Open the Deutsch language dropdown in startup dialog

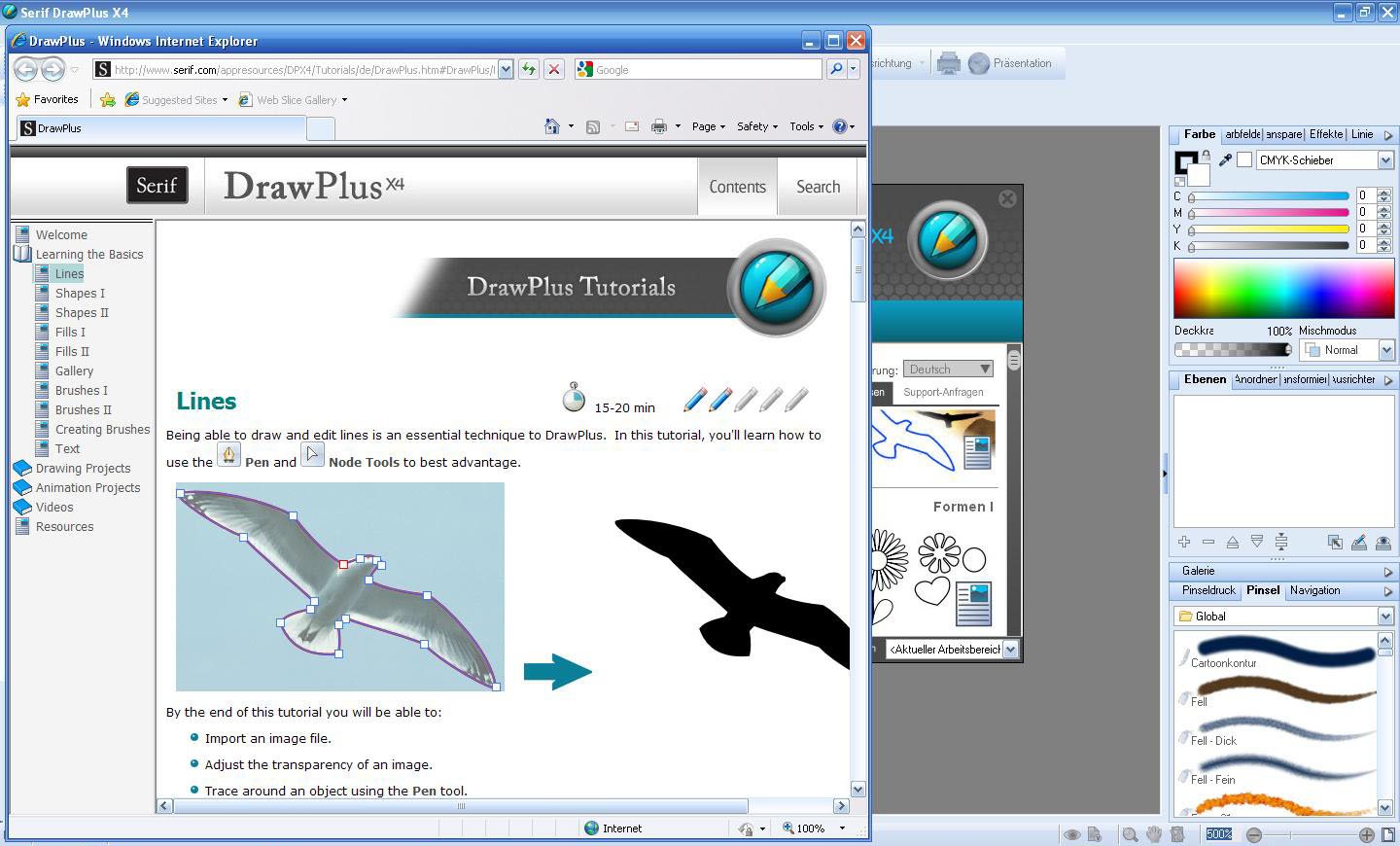tap(948, 370)
